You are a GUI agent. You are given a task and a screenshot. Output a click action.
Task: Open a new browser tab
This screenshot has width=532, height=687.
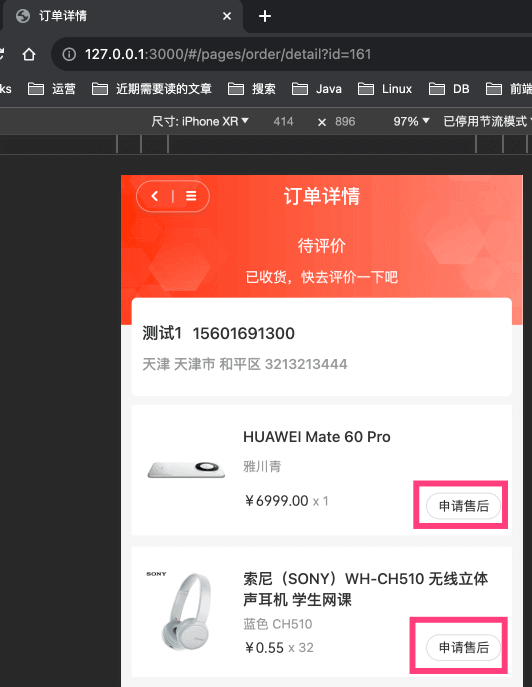click(265, 16)
